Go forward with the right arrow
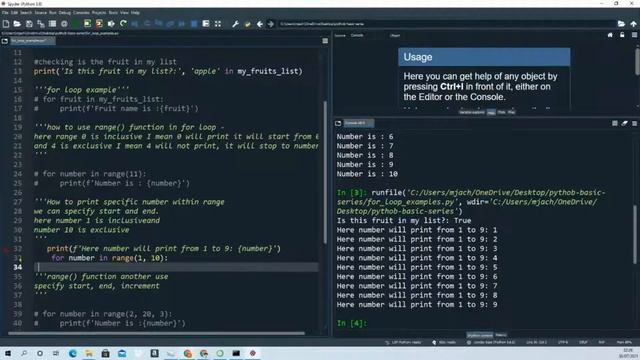 click(x=271, y=24)
